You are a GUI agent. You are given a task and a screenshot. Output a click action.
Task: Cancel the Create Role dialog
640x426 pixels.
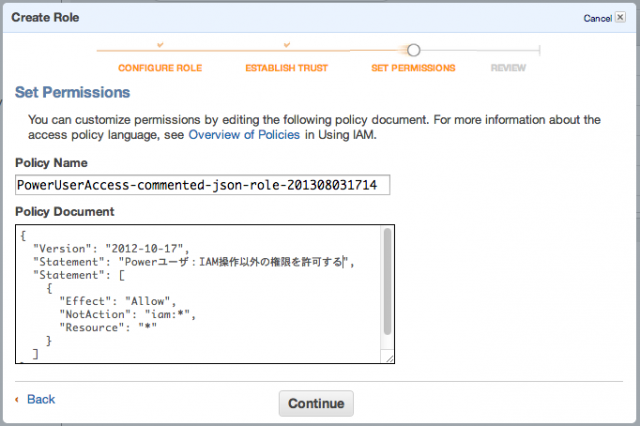598,18
